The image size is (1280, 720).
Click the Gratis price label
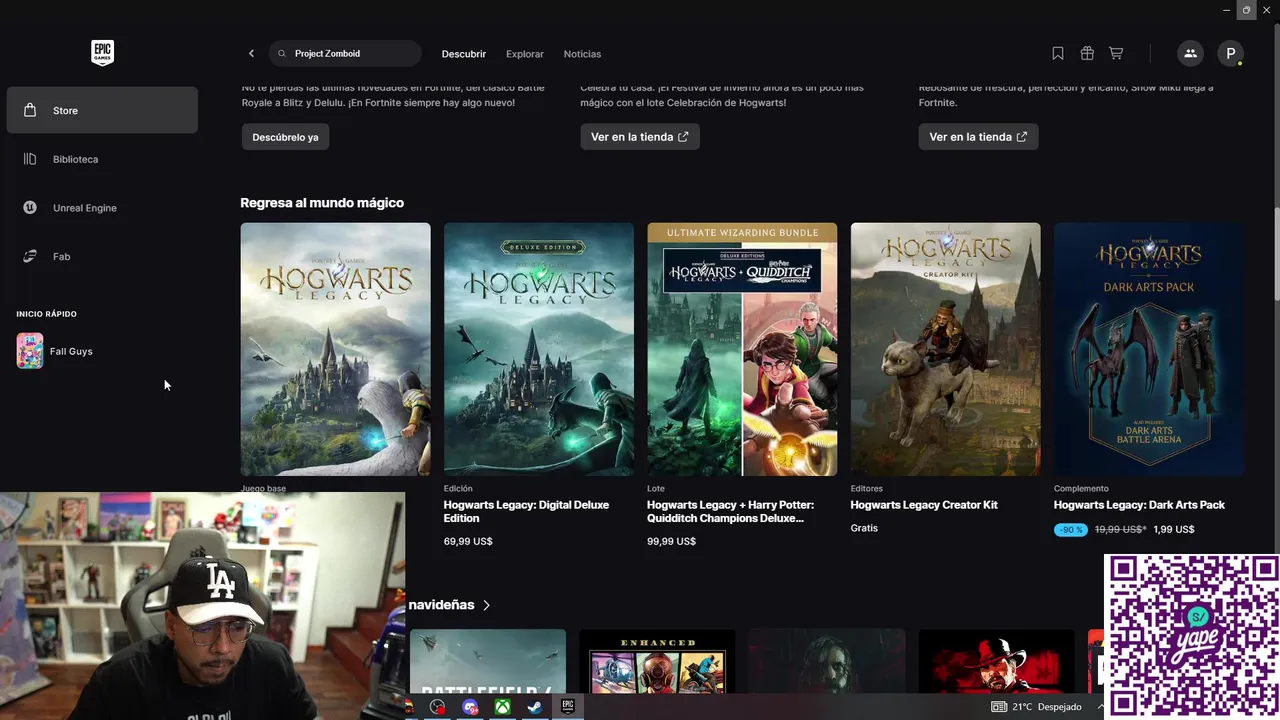point(864,528)
